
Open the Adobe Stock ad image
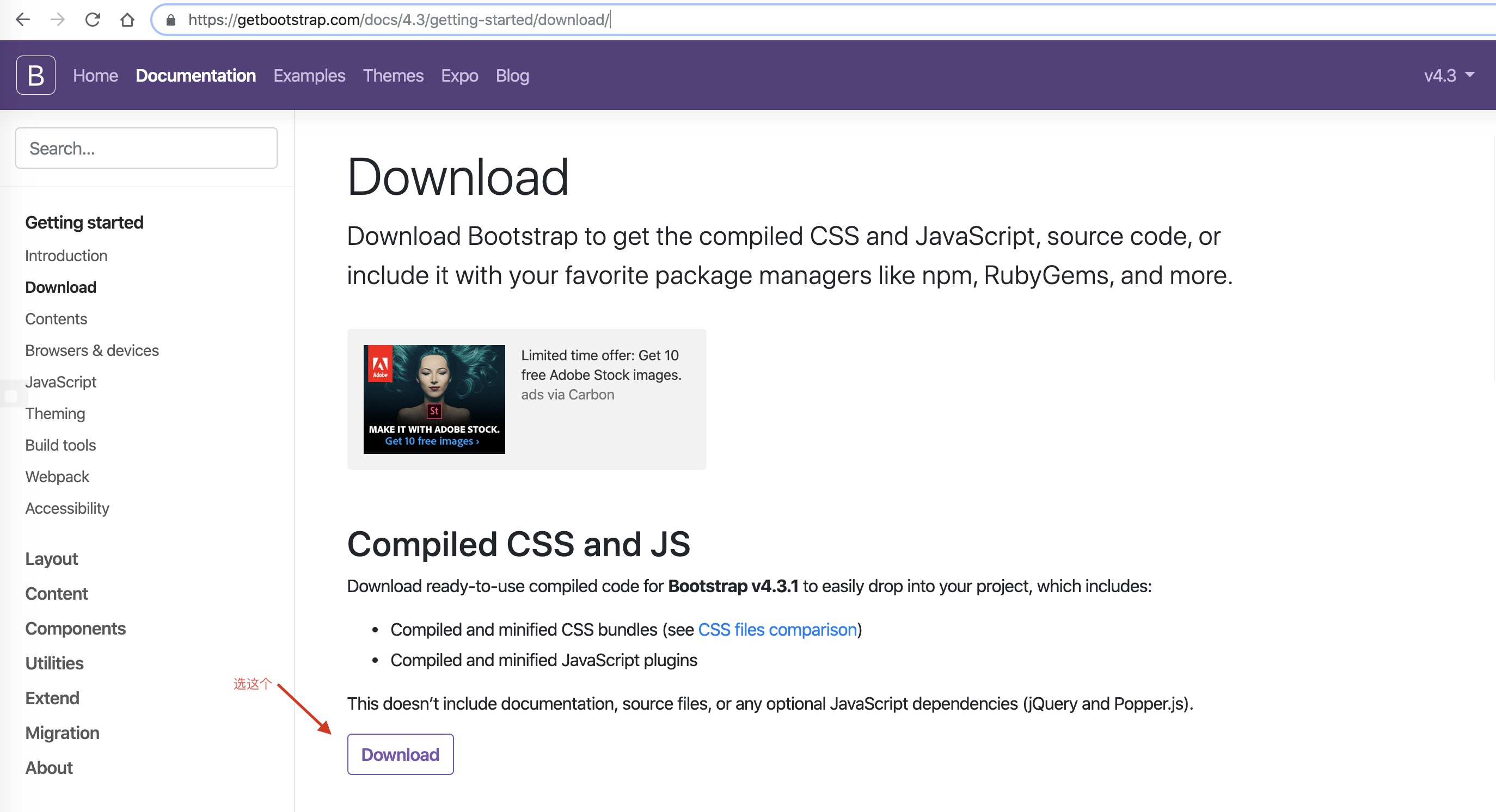pos(434,399)
